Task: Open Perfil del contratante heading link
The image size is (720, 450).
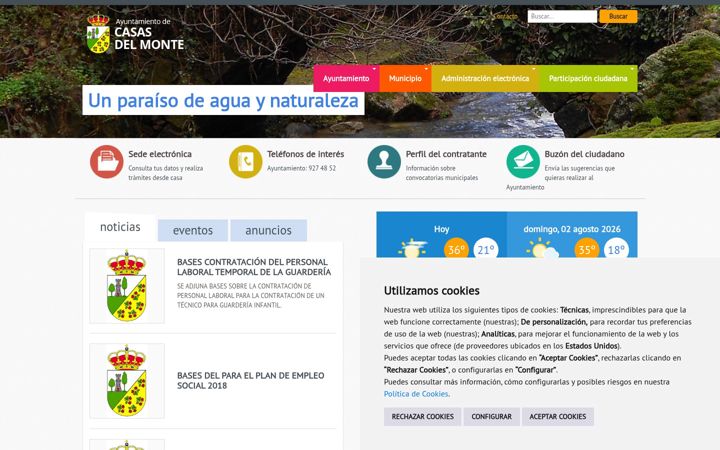Action: click(x=446, y=154)
